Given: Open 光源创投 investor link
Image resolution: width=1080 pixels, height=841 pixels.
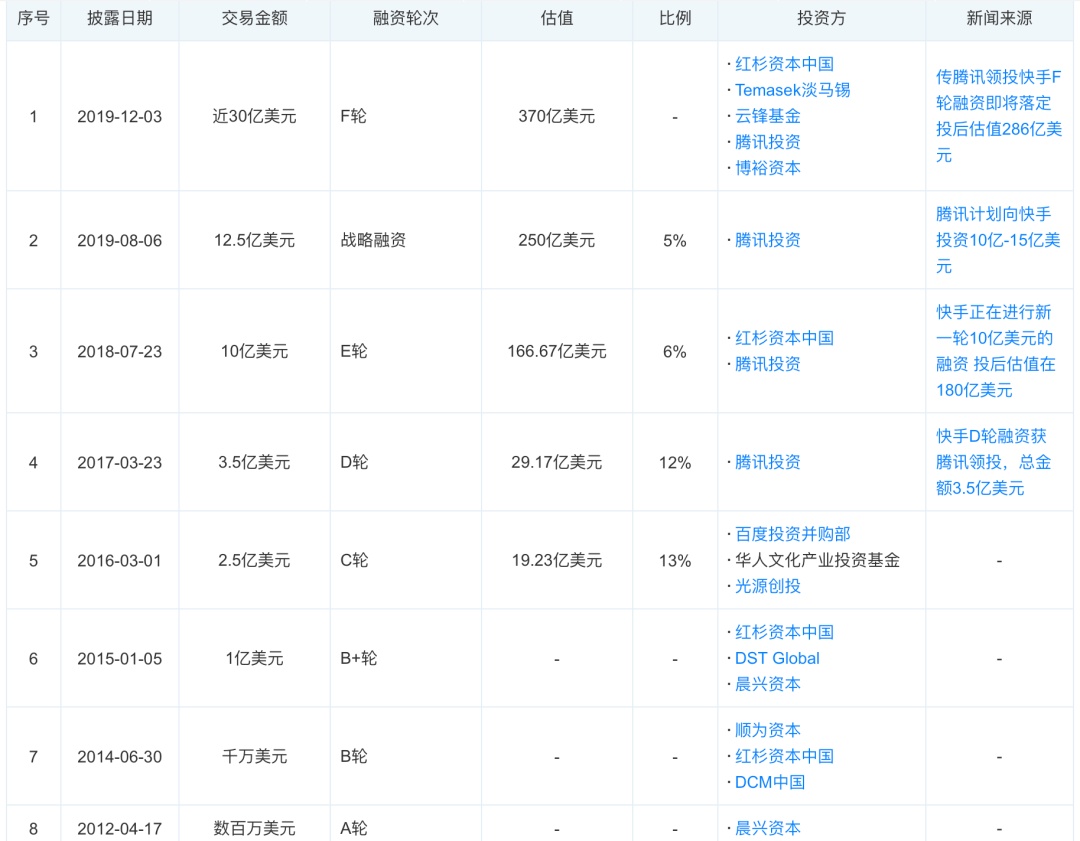Looking at the screenshot, I should (767, 586).
